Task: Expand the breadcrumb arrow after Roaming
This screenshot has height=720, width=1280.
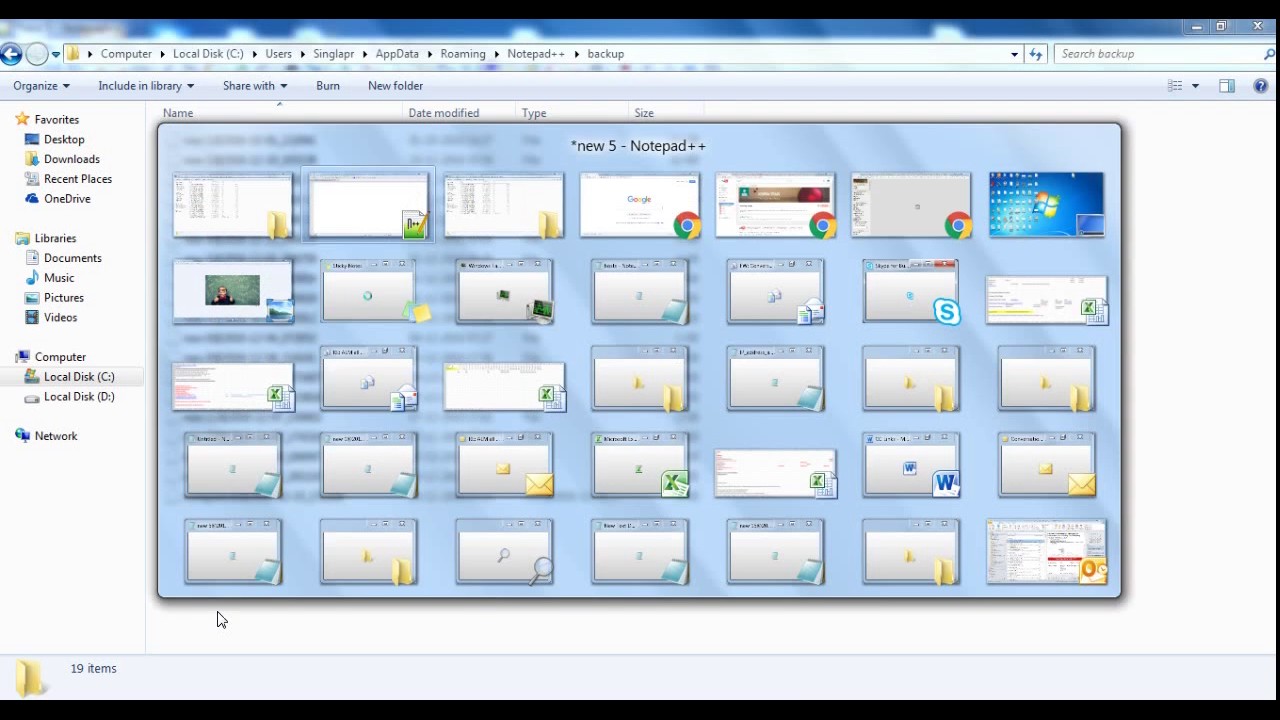Action: (x=496, y=54)
